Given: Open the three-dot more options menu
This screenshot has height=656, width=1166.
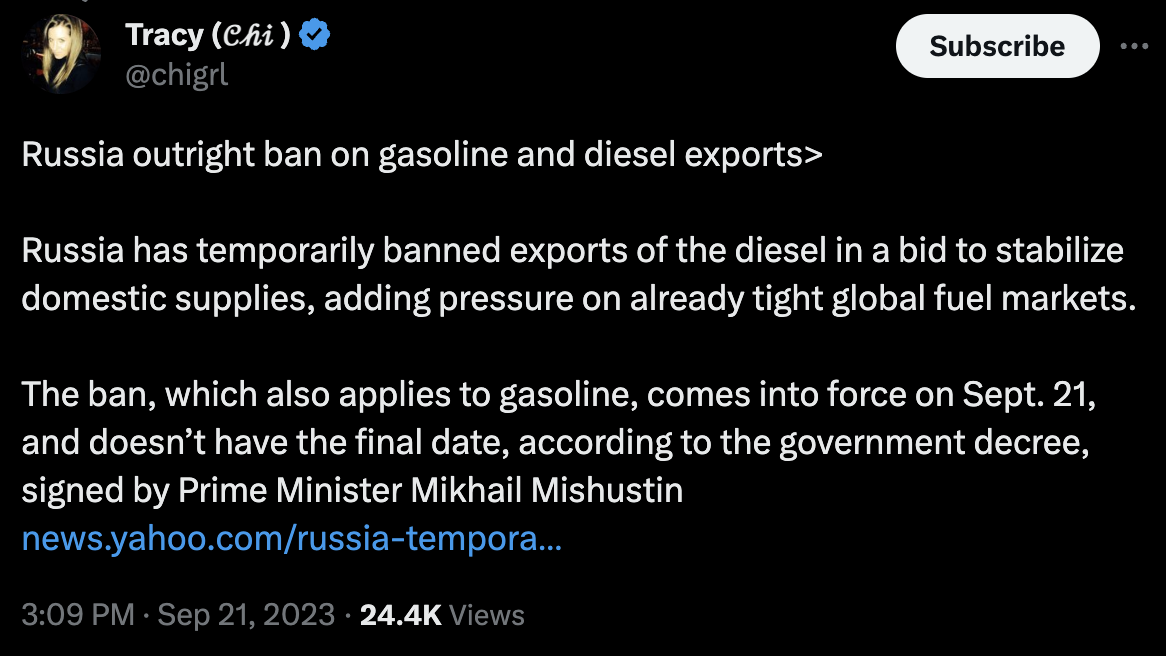Looking at the screenshot, I should click(1134, 46).
